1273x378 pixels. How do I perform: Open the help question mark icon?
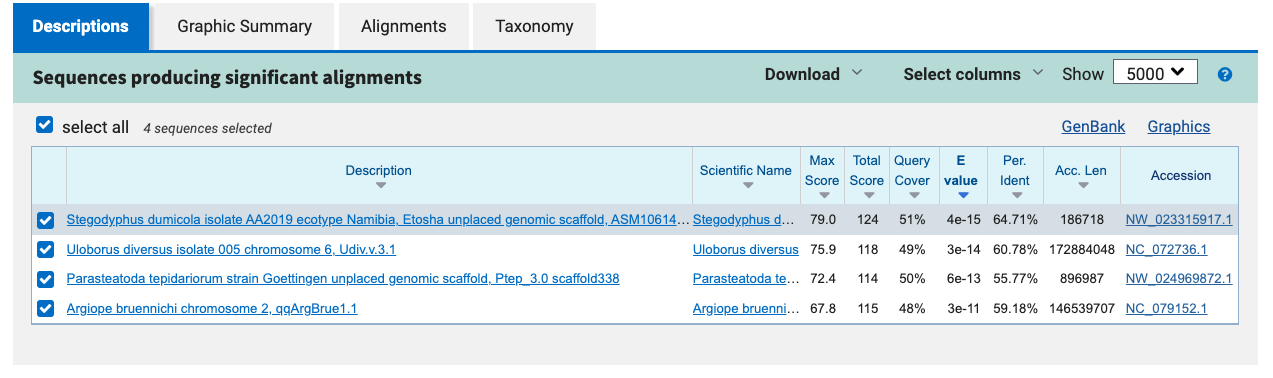(x=1224, y=75)
